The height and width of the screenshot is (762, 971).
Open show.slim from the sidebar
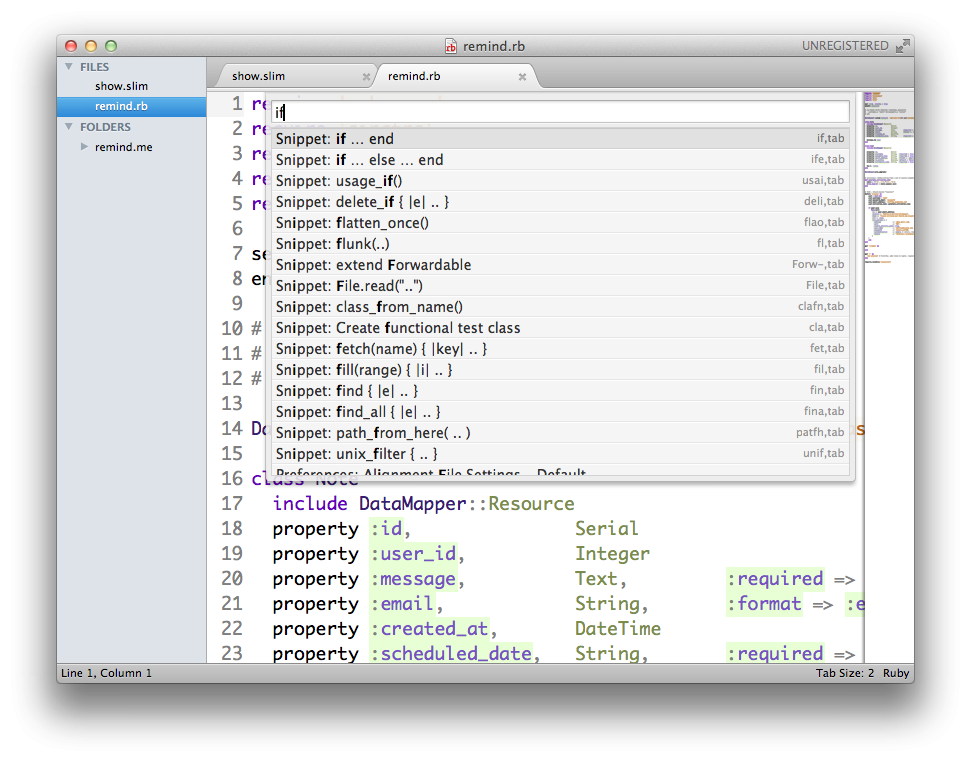(121, 86)
